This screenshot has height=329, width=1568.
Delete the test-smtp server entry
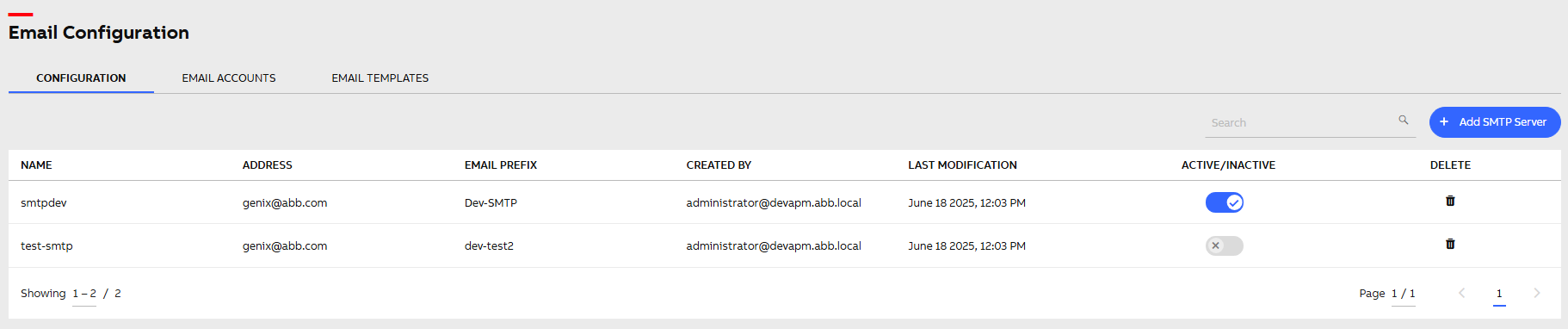click(1450, 244)
